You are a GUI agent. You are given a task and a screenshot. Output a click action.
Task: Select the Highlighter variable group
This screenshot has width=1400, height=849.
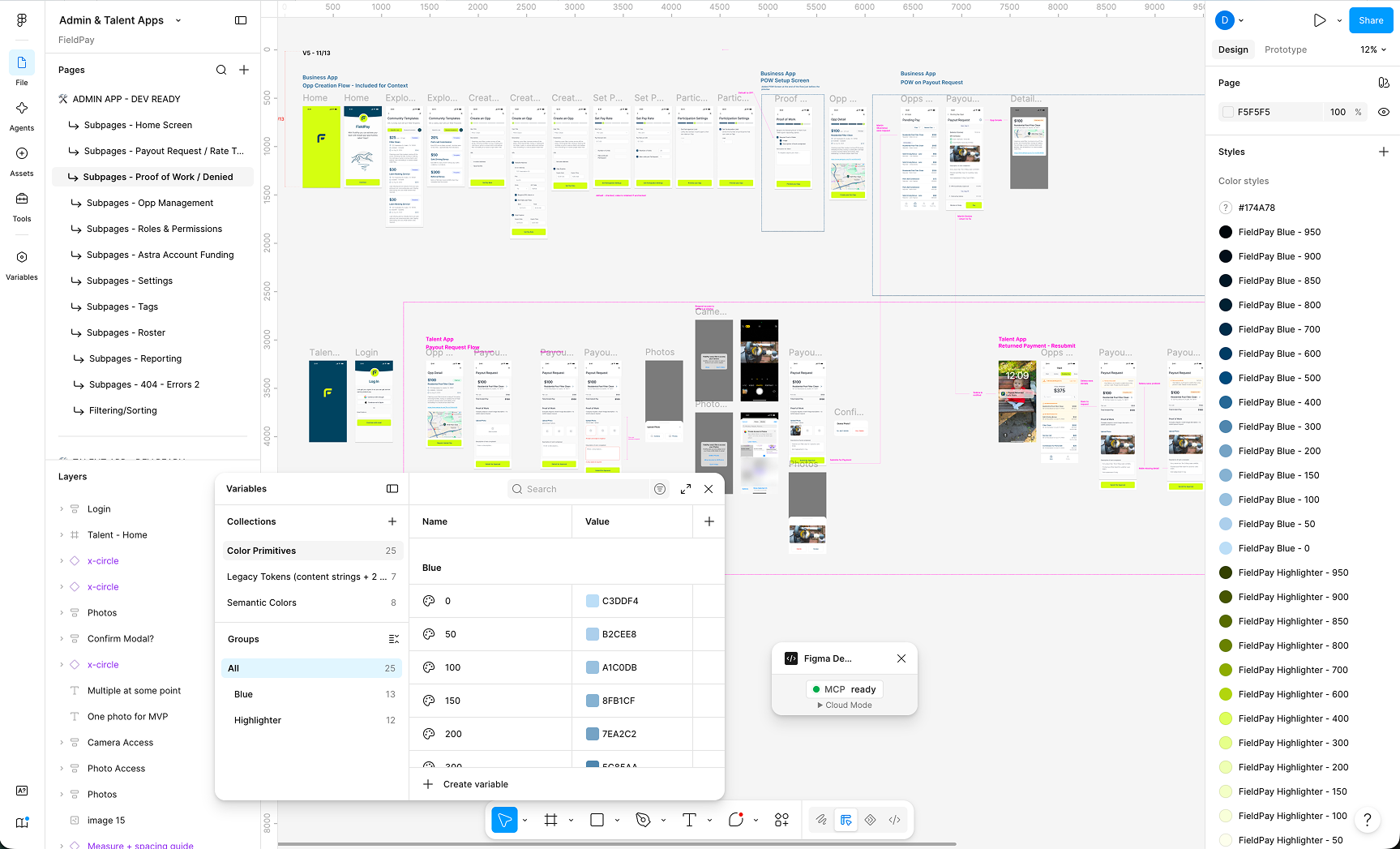pos(312,720)
